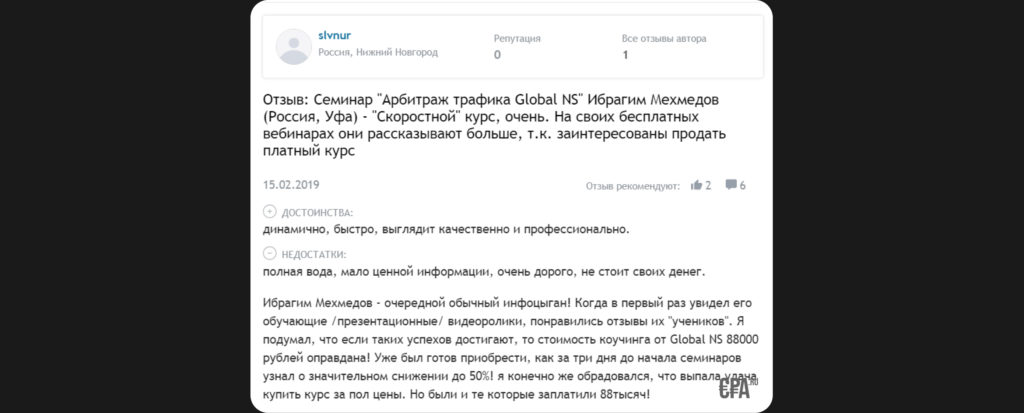The image size is (1024, 413).
Task: Click the author's review count 1
Action: [x=625, y=55]
